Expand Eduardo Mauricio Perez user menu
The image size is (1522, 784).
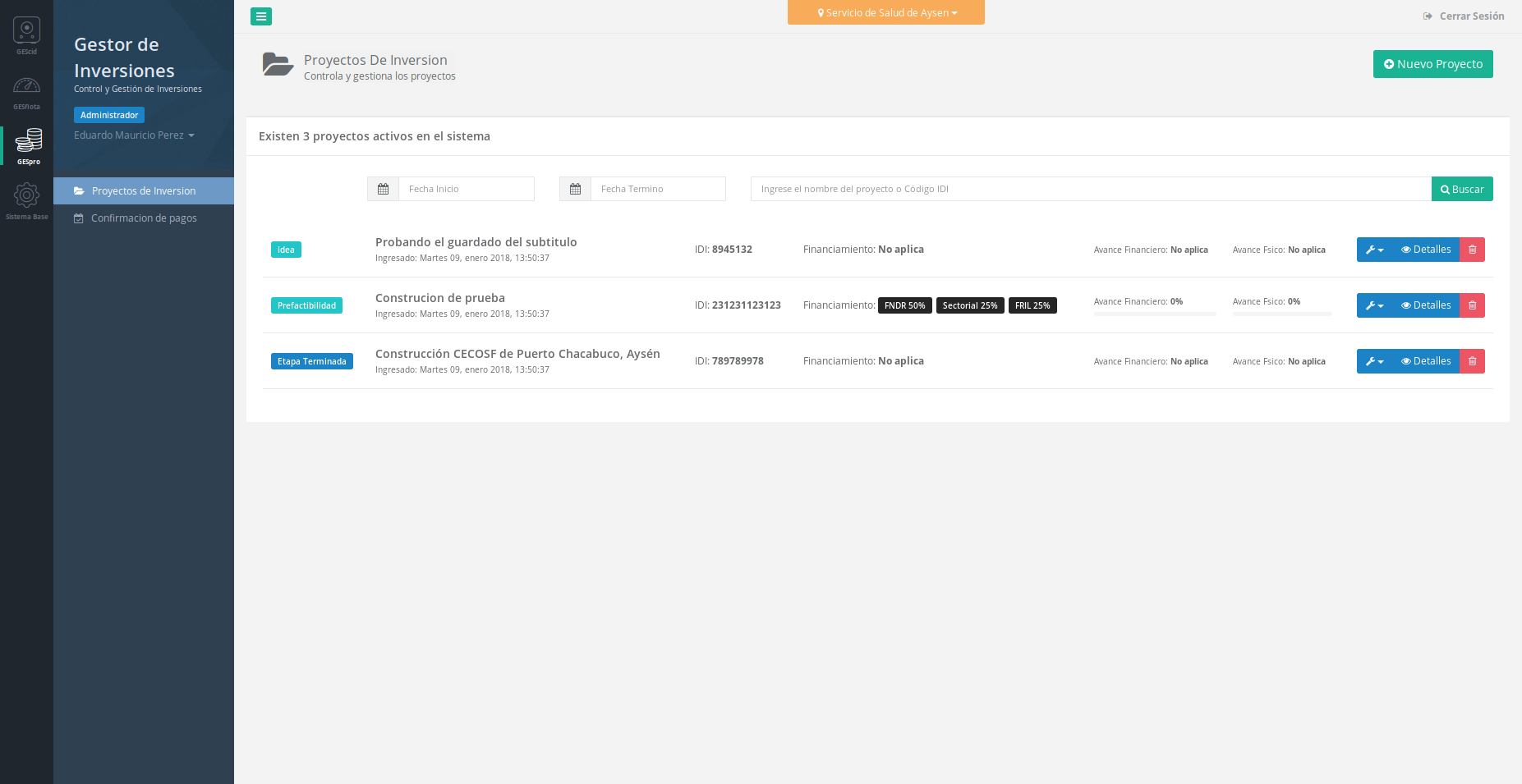click(x=134, y=135)
